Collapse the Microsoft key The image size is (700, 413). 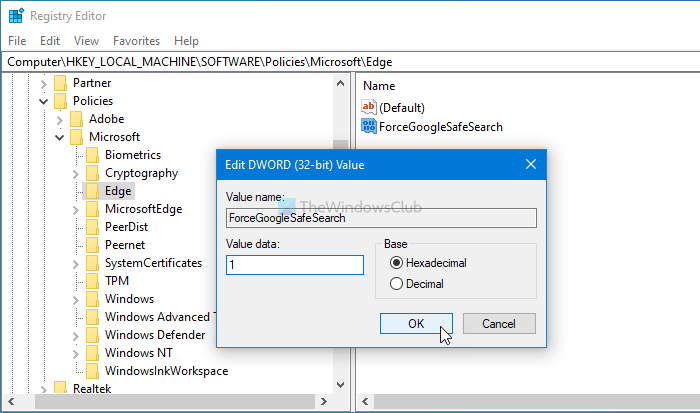[59, 138]
